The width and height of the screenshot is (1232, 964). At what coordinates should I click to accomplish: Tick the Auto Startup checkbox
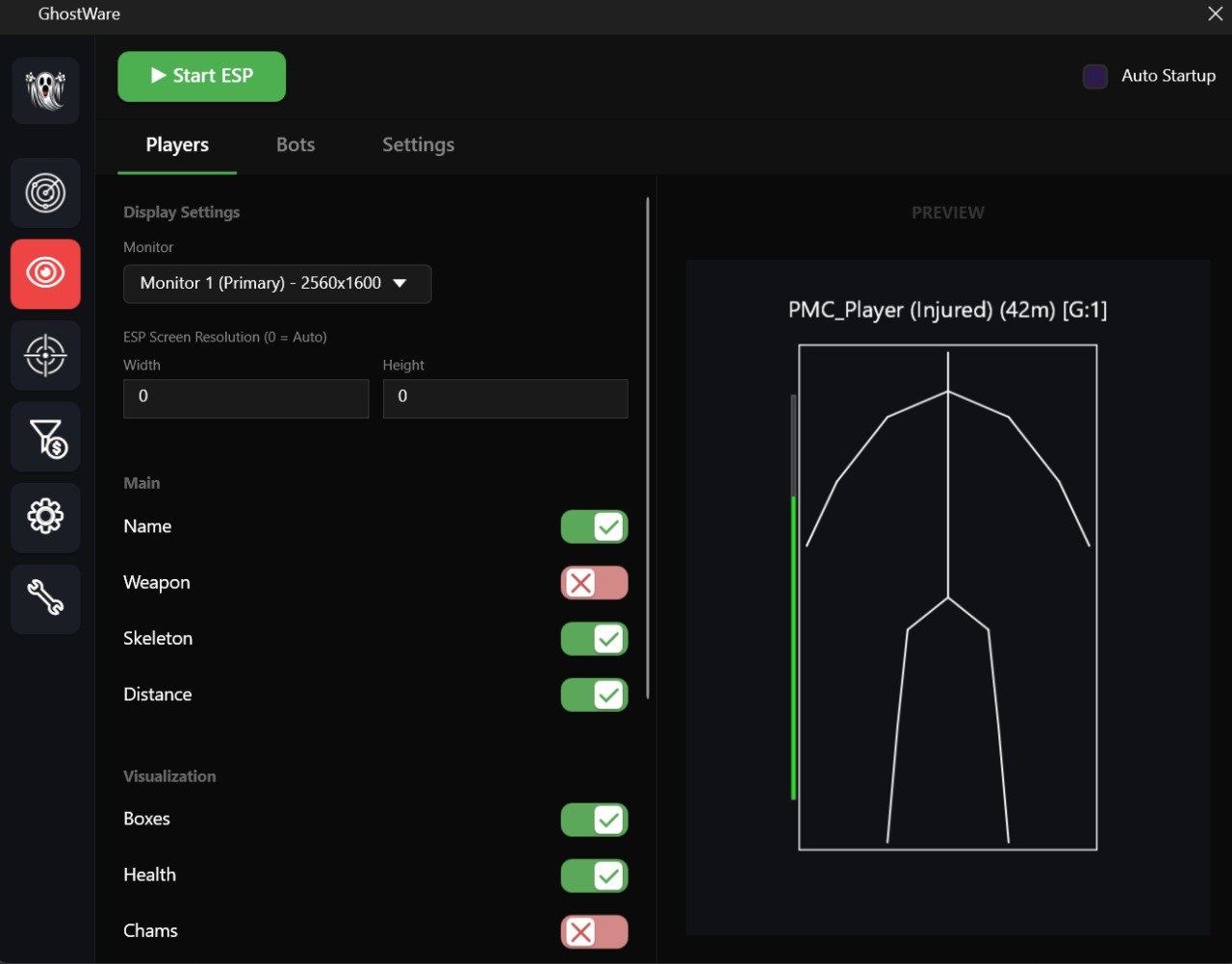[1095, 76]
